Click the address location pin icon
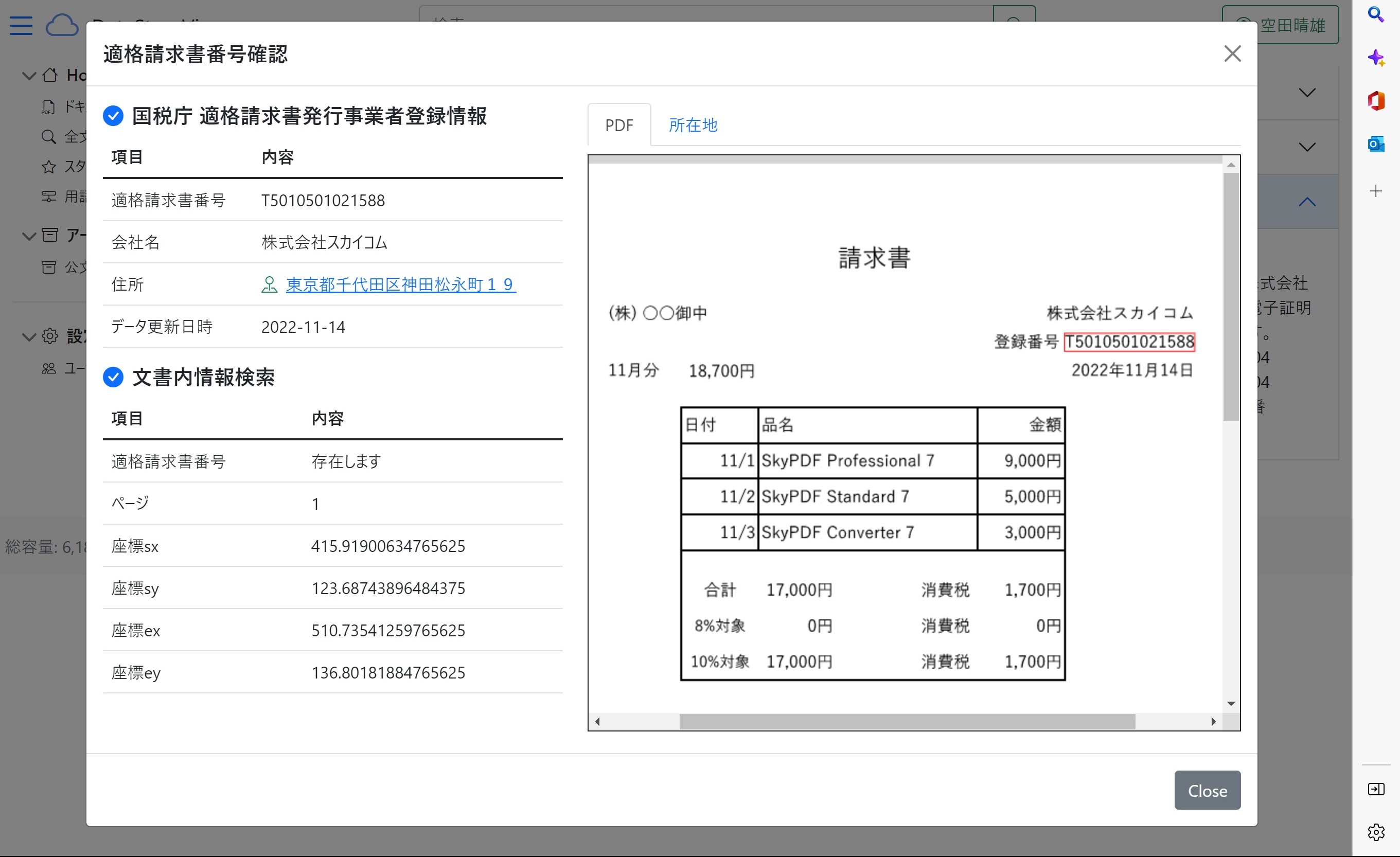Image resolution: width=1400 pixels, height=857 pixels. 269,284
